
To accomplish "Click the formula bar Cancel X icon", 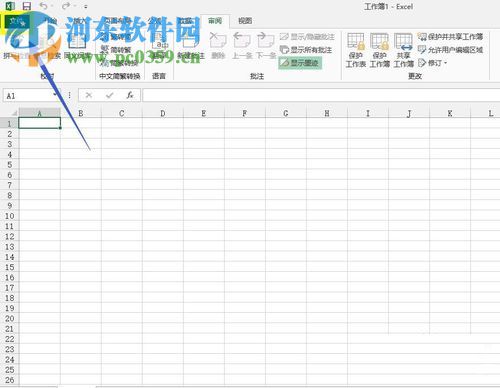I will (89, 96).
